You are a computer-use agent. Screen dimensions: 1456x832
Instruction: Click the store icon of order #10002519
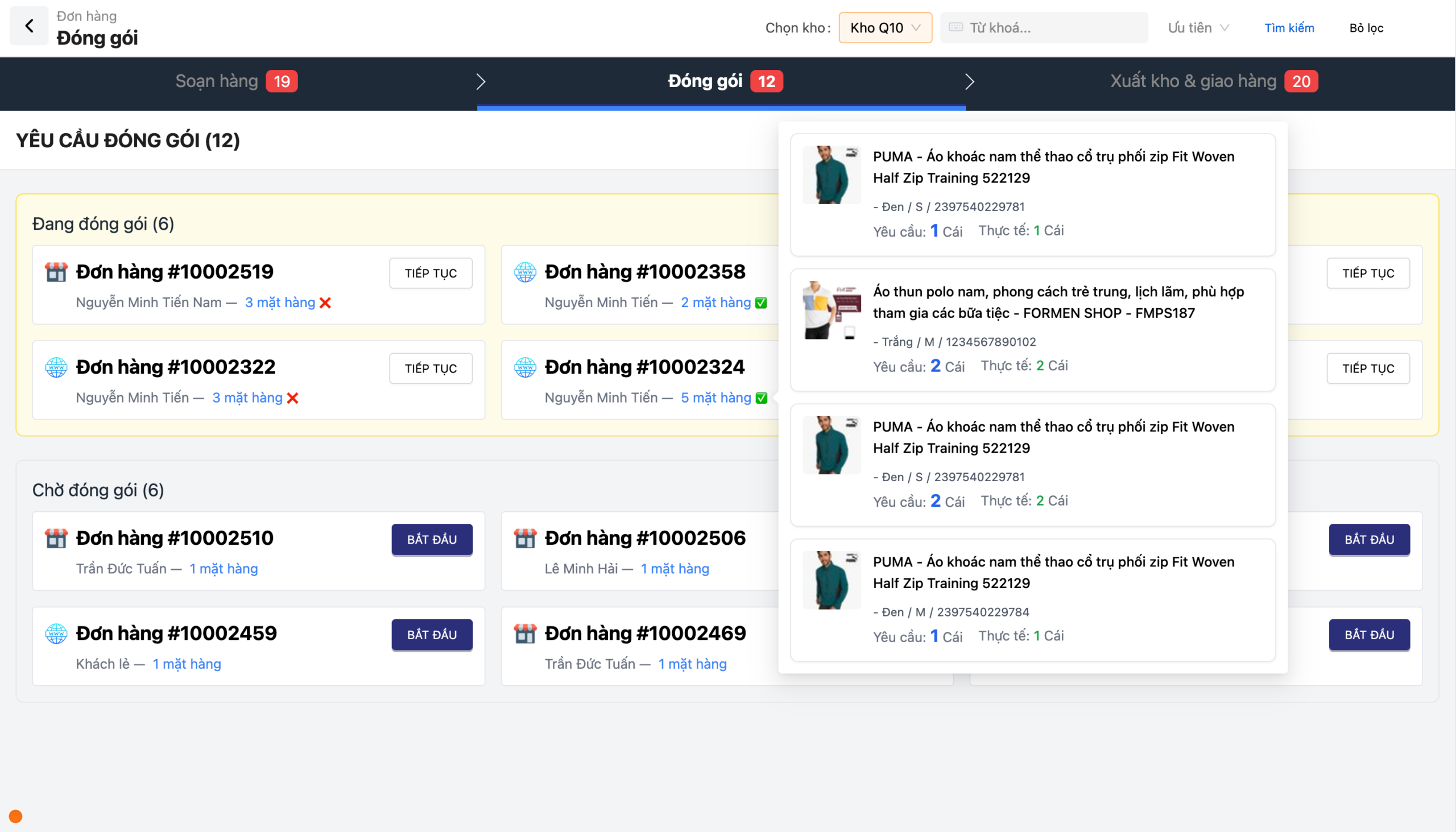point(56,272)
